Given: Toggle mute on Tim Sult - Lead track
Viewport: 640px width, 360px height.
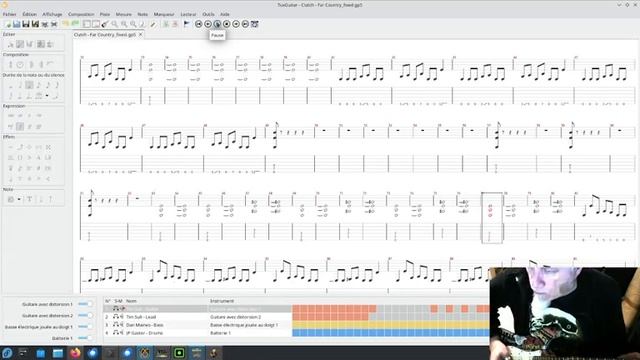Looking at the screenshot, I should (x=121, y=317).
